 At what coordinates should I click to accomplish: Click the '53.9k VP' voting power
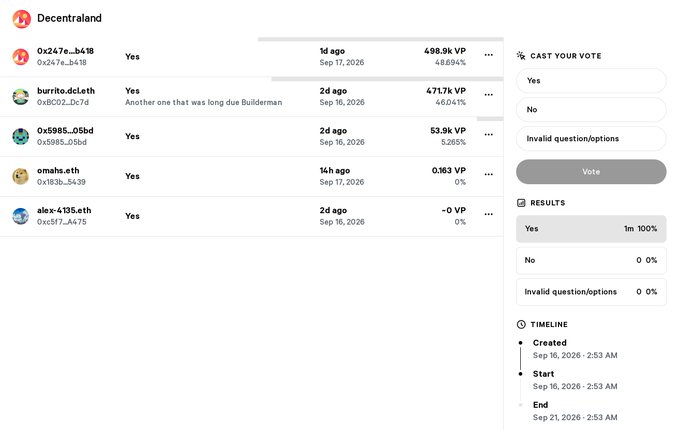pyautogui.click(x=448, y=131)
